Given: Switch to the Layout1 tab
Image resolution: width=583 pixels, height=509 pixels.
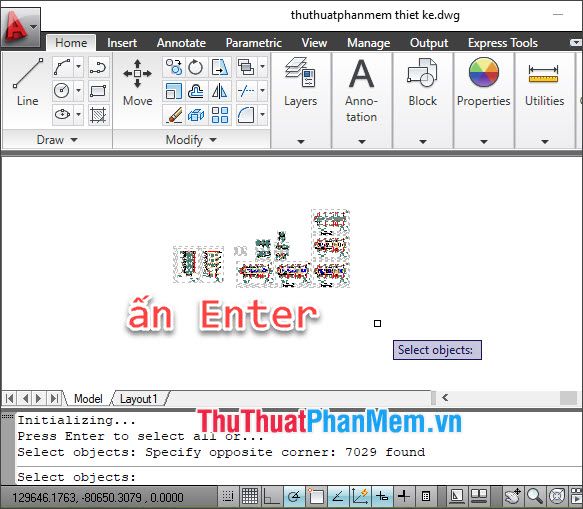Looking at the screenshot, I should pyautogui.click(x=139, y=399).
